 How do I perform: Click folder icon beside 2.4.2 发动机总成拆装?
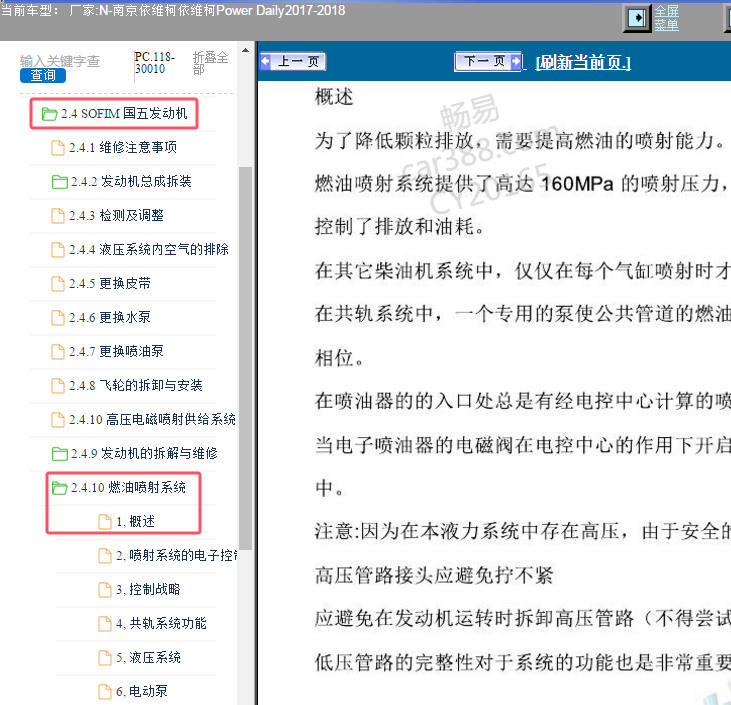(60, 182)
